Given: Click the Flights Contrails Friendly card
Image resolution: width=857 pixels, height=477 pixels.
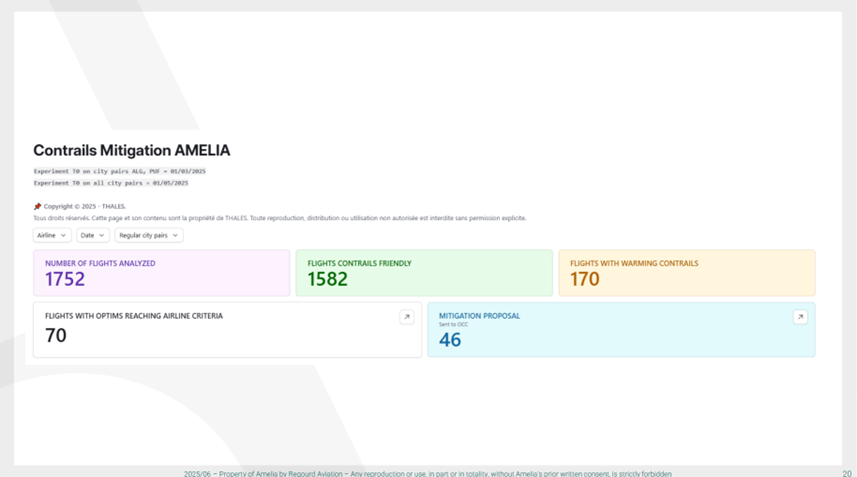Looking at the screenshot, I should coord(423,273).
